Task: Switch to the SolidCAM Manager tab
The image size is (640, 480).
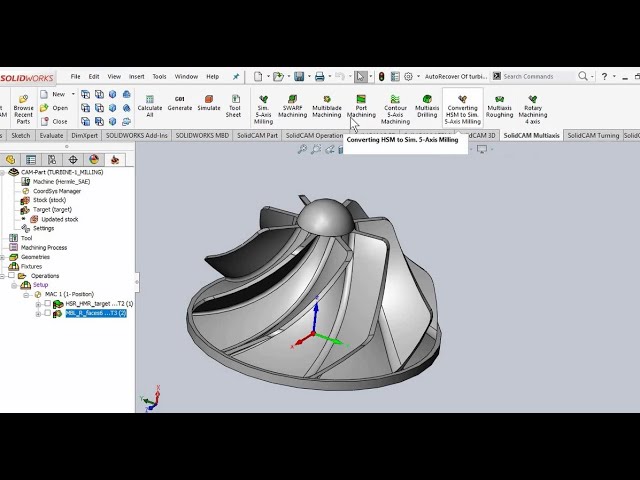Action: 115,160
